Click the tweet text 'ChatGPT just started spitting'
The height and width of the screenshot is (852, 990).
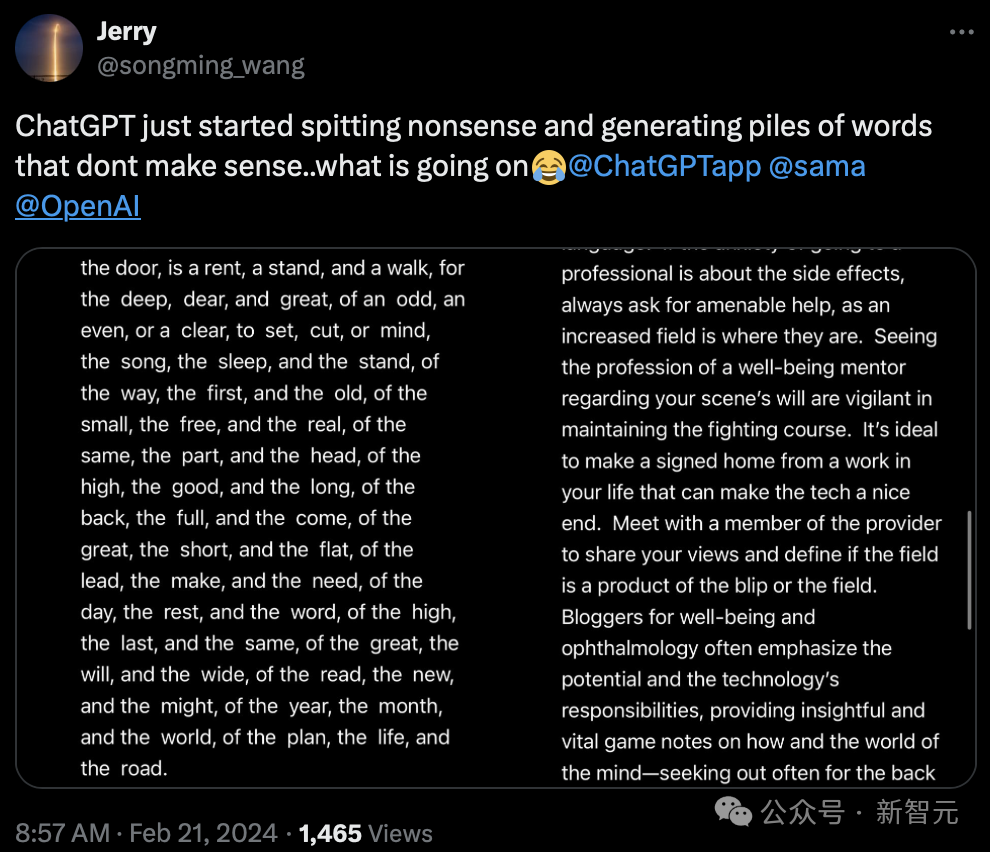click(208, 126)
